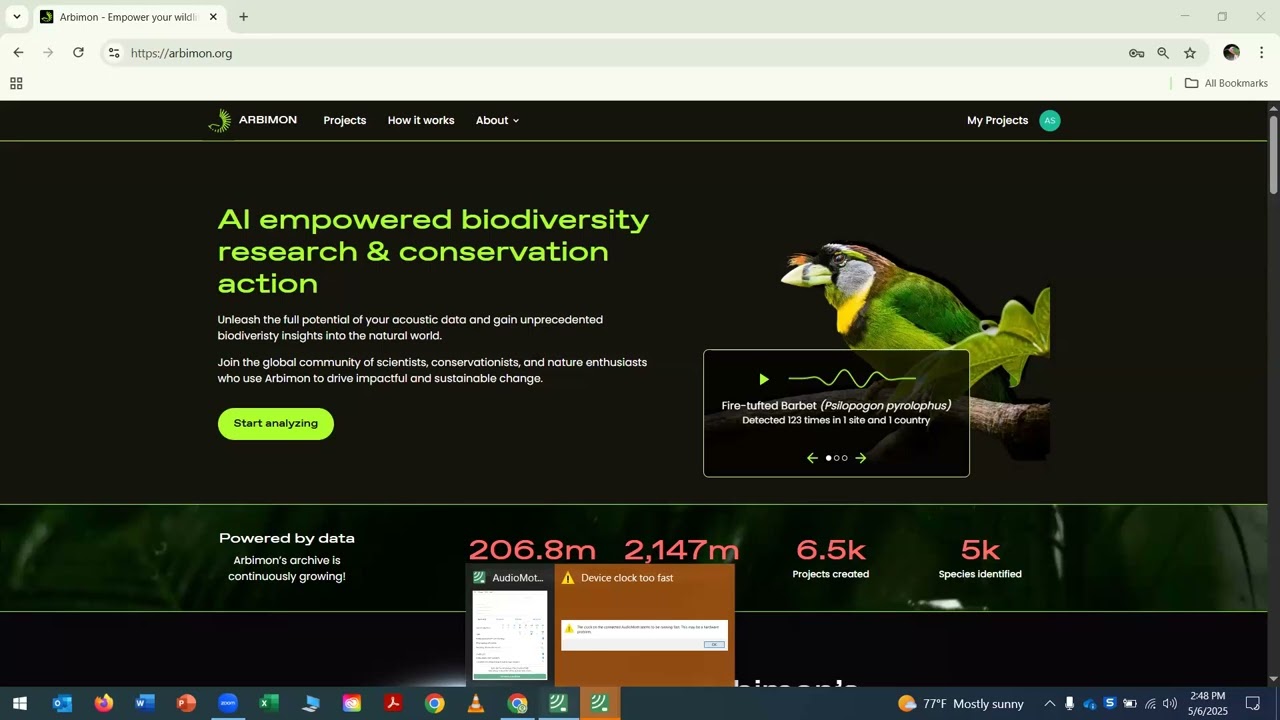Click the browser back arrow
The width and height of the screenshot is (1280, 720).
point(18,53)
